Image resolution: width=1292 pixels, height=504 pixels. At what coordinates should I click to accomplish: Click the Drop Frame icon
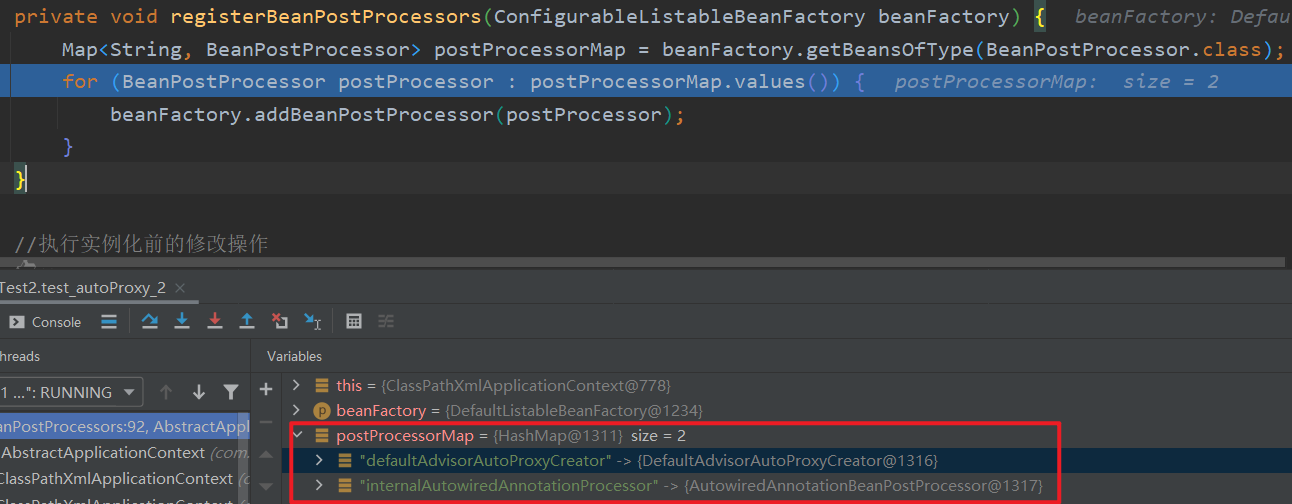click(x=280, y=321)
